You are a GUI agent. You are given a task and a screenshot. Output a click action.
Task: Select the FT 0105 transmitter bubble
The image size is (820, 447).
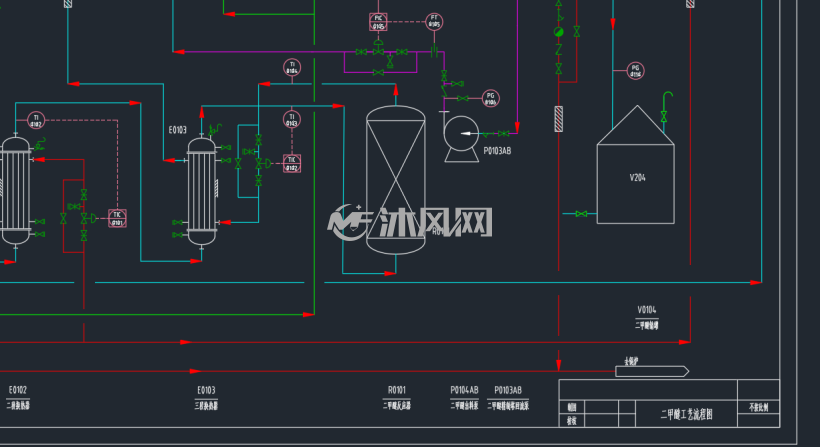[434, 21]
